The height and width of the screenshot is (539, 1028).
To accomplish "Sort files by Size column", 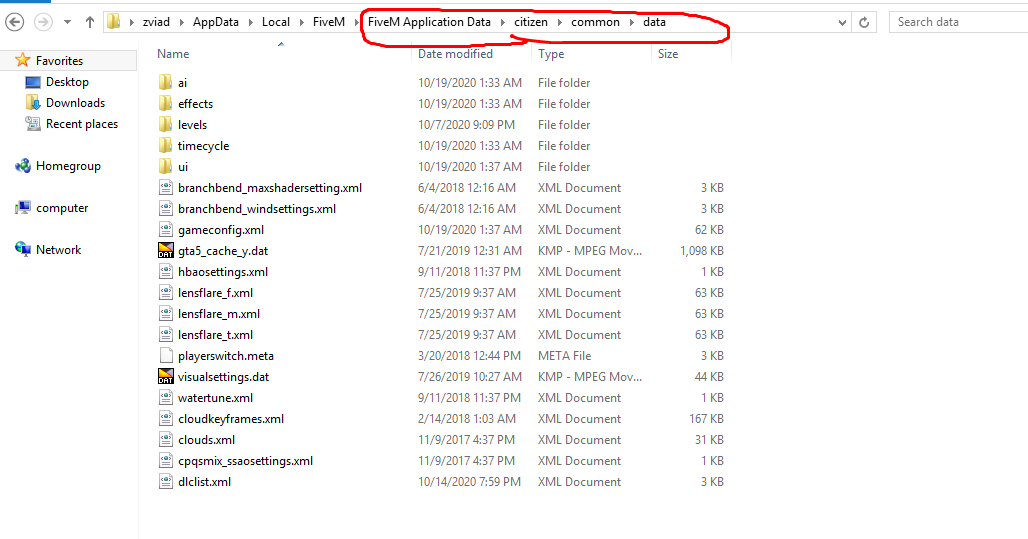I will (668, 54).
